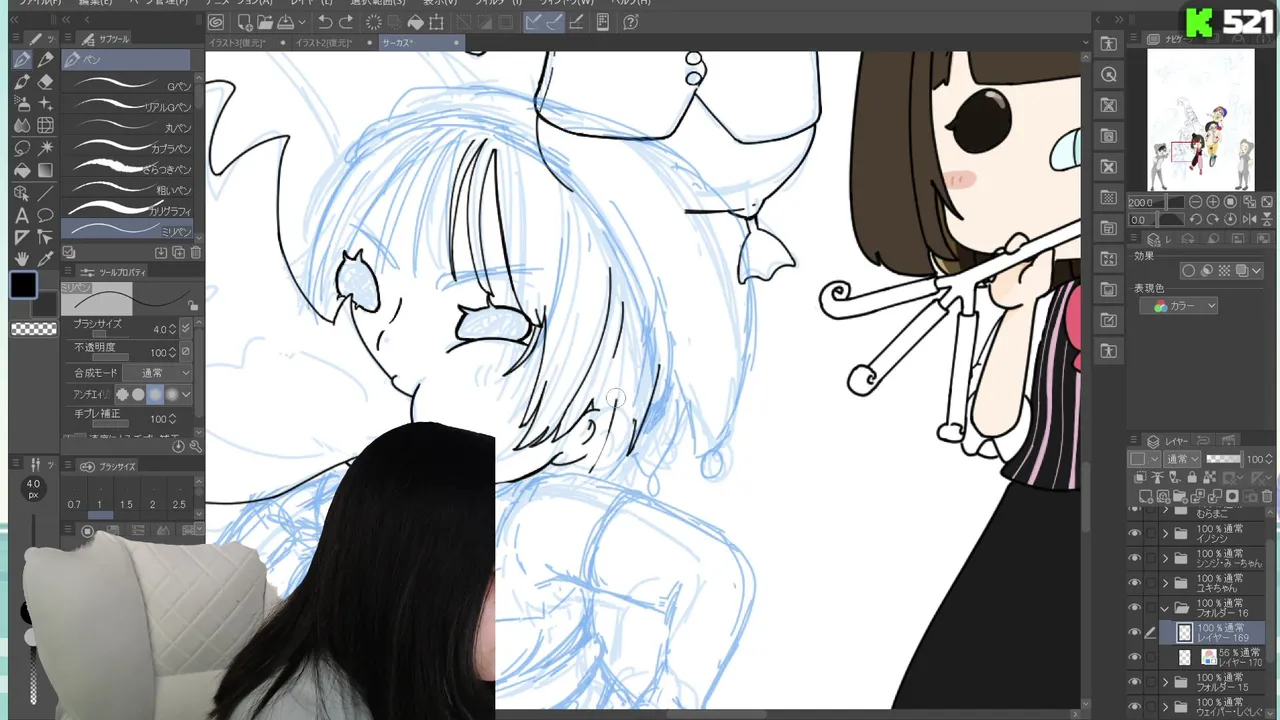Toggle snap to grid in the command bar
The width and height of the screenshot is (1280, 720).
click(x=576, y=22)
